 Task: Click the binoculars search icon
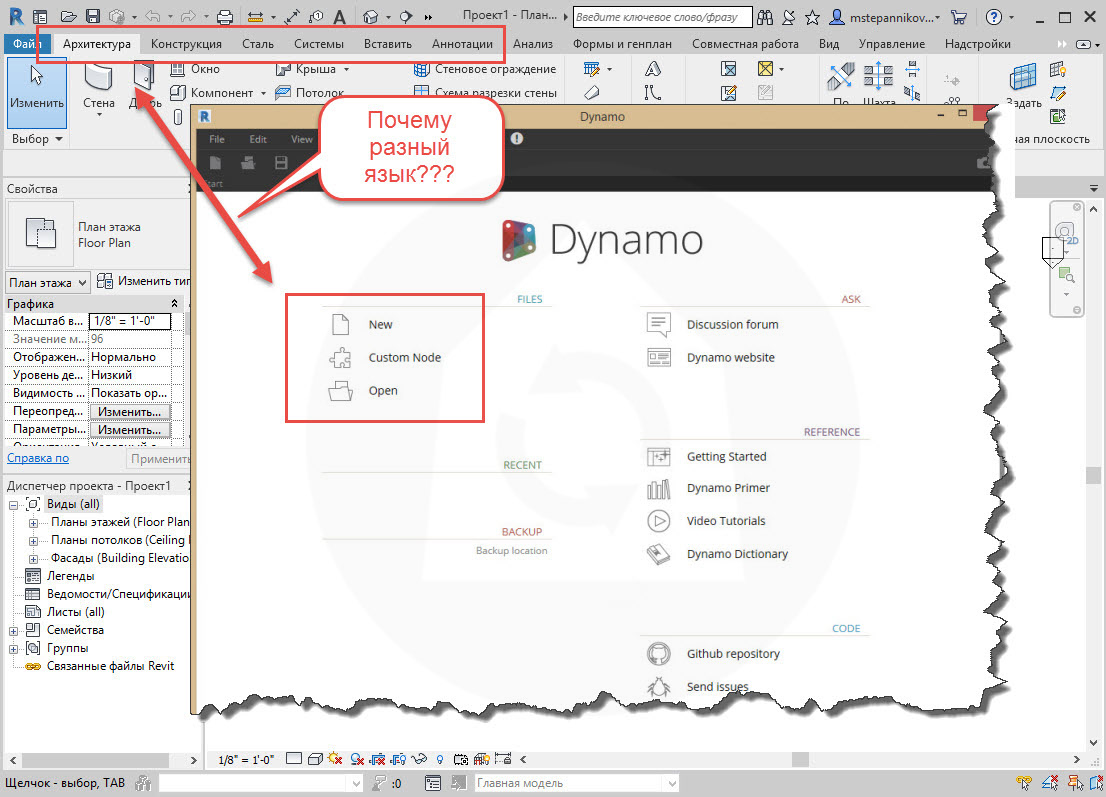pos(765,17)
